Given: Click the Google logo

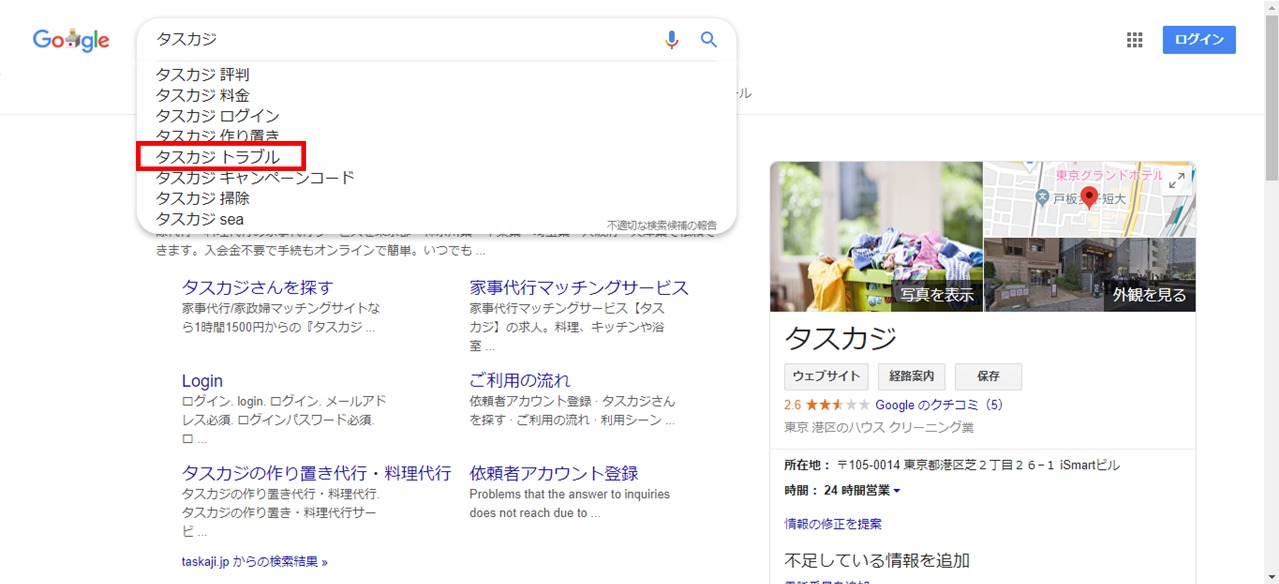Looking at the screenshot, I should [71, 40].
